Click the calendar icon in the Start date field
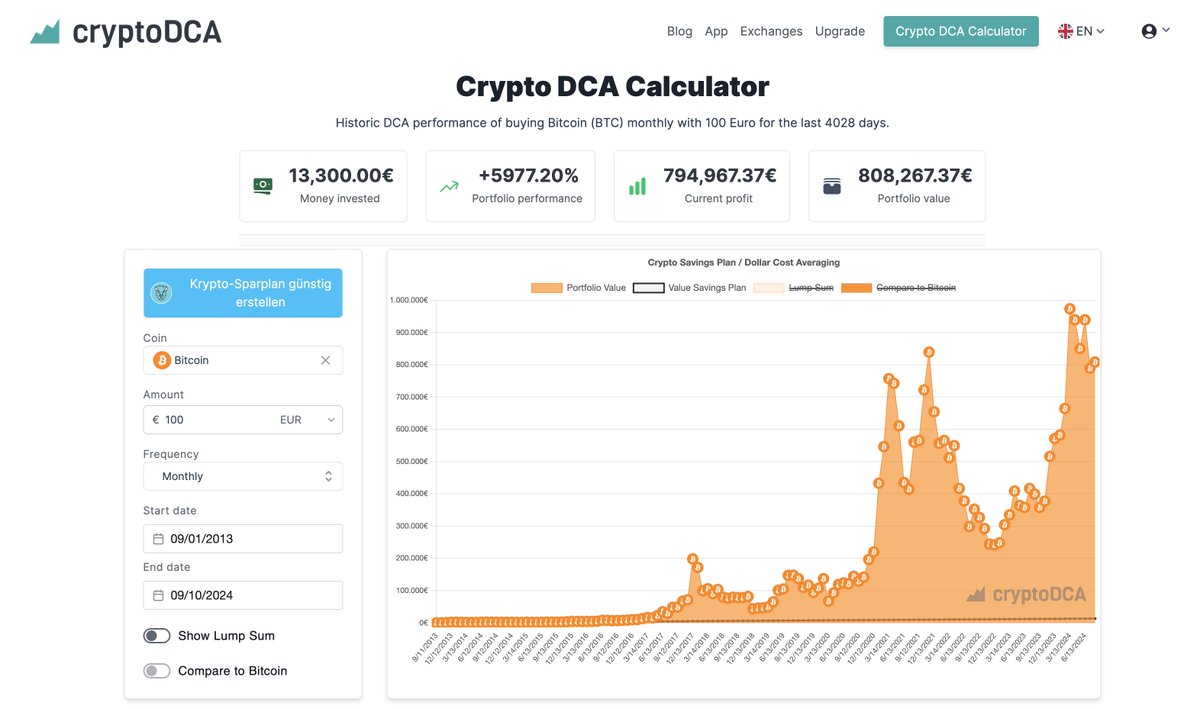Viewport: 1200px width, 709px height. pos(157,539)
